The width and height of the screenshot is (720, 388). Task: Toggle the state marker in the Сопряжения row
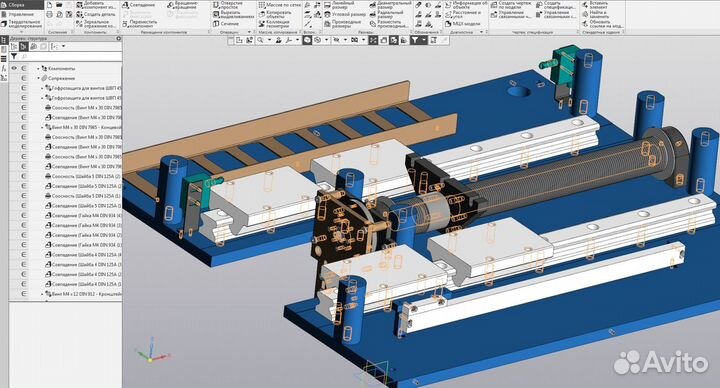pyautogui.click(x=24, y=78)
